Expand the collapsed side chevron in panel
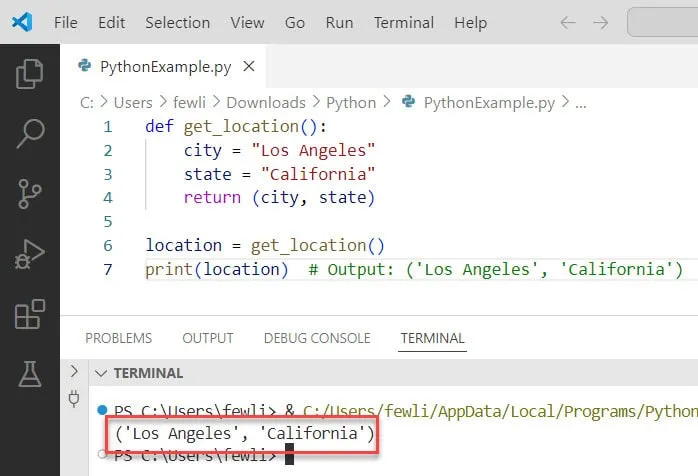698x476 pixels. coord(73,372)
